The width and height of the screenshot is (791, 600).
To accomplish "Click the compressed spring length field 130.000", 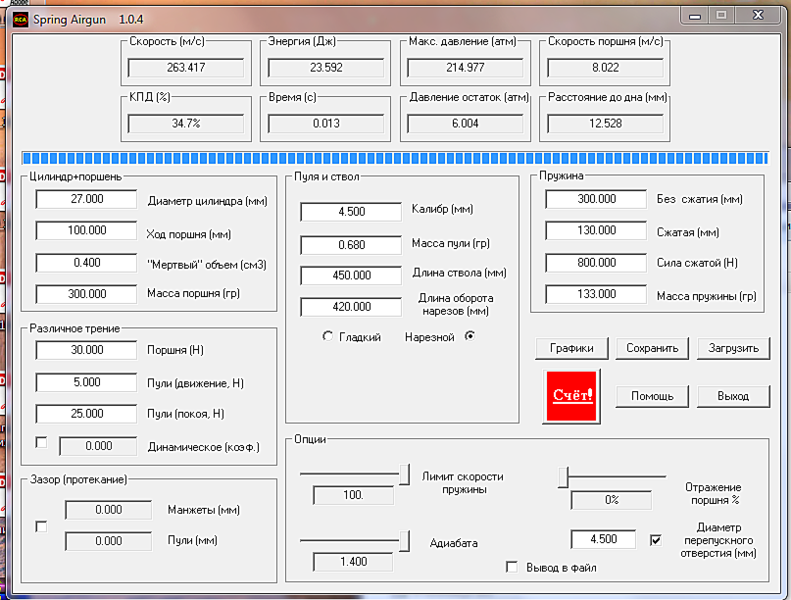I will [x=596, y=231].
